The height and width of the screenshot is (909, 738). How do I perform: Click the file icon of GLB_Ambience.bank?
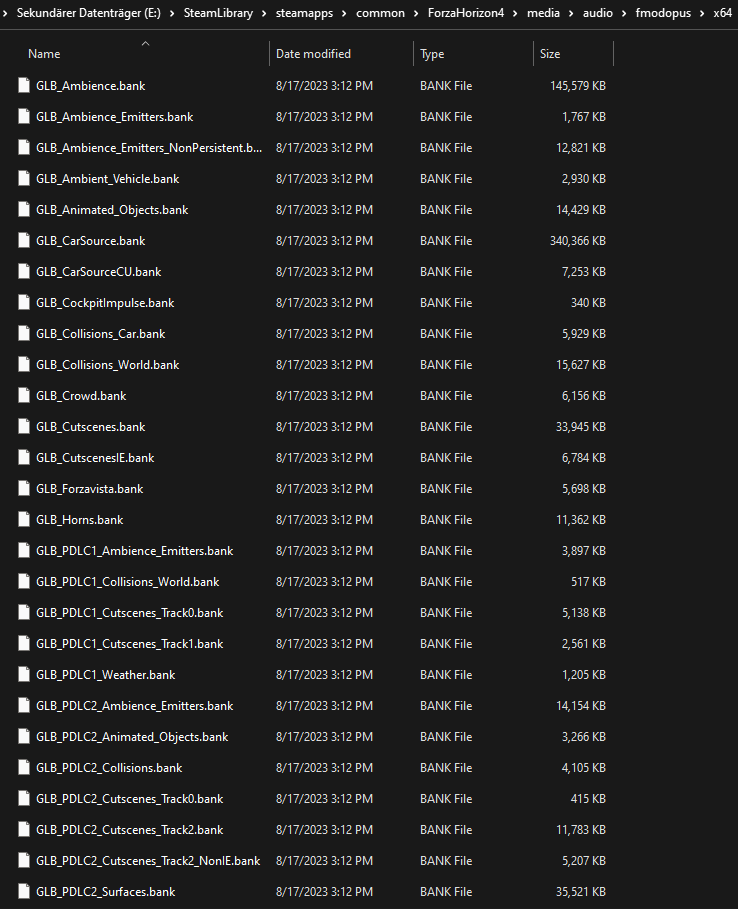[x=24, y=86]
